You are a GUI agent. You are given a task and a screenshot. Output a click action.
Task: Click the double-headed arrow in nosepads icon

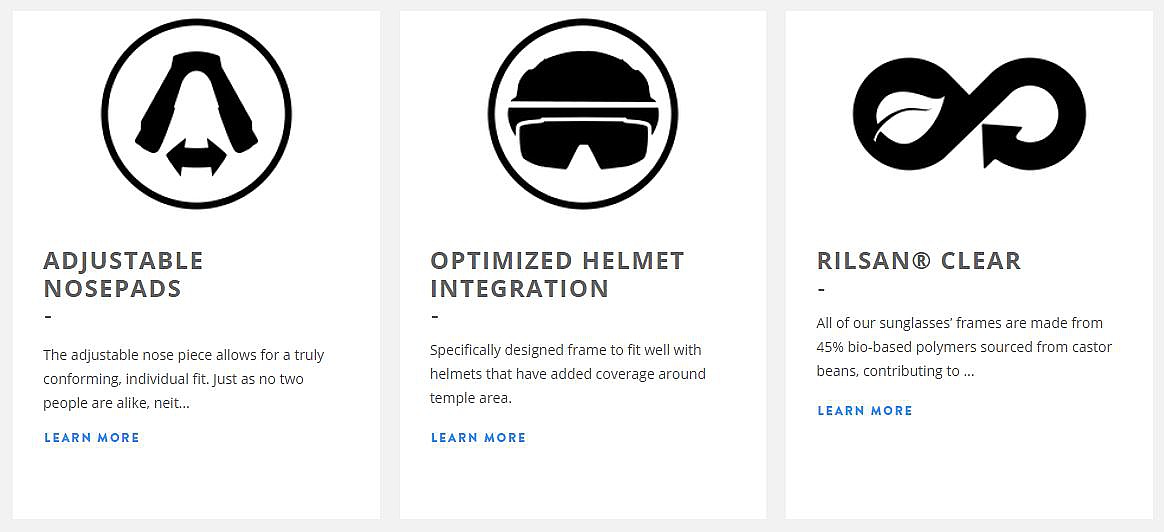tap(196, 155)
